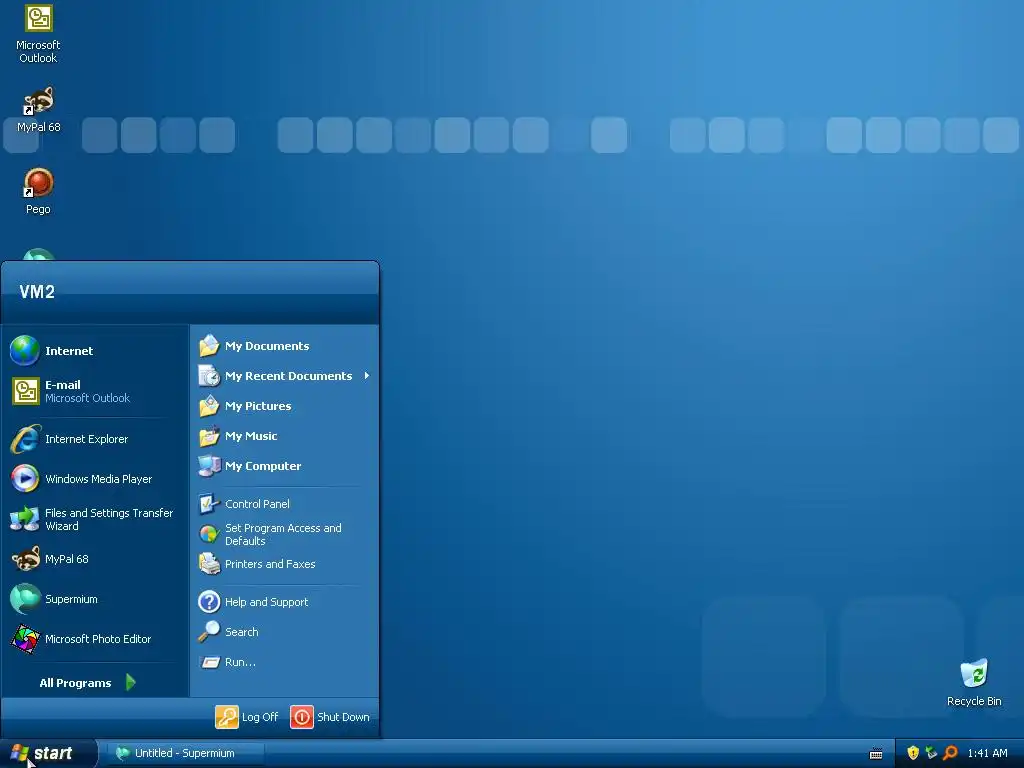Image resolution: width=1024 pixels, height=768 pixels.
Task: Launch Internet Explorer from Start menu
Action: [95, 439]
